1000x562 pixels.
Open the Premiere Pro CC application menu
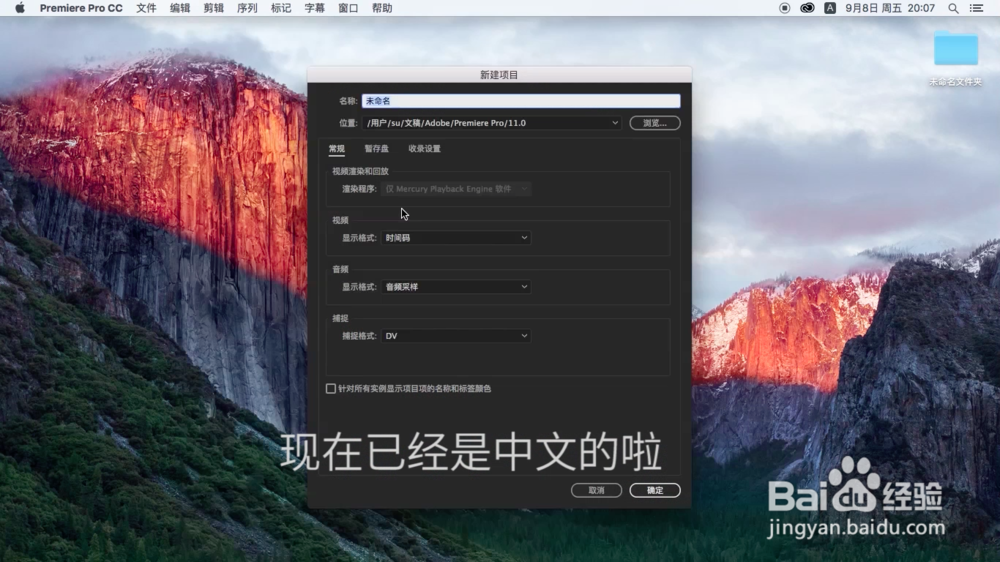(81, 8)
